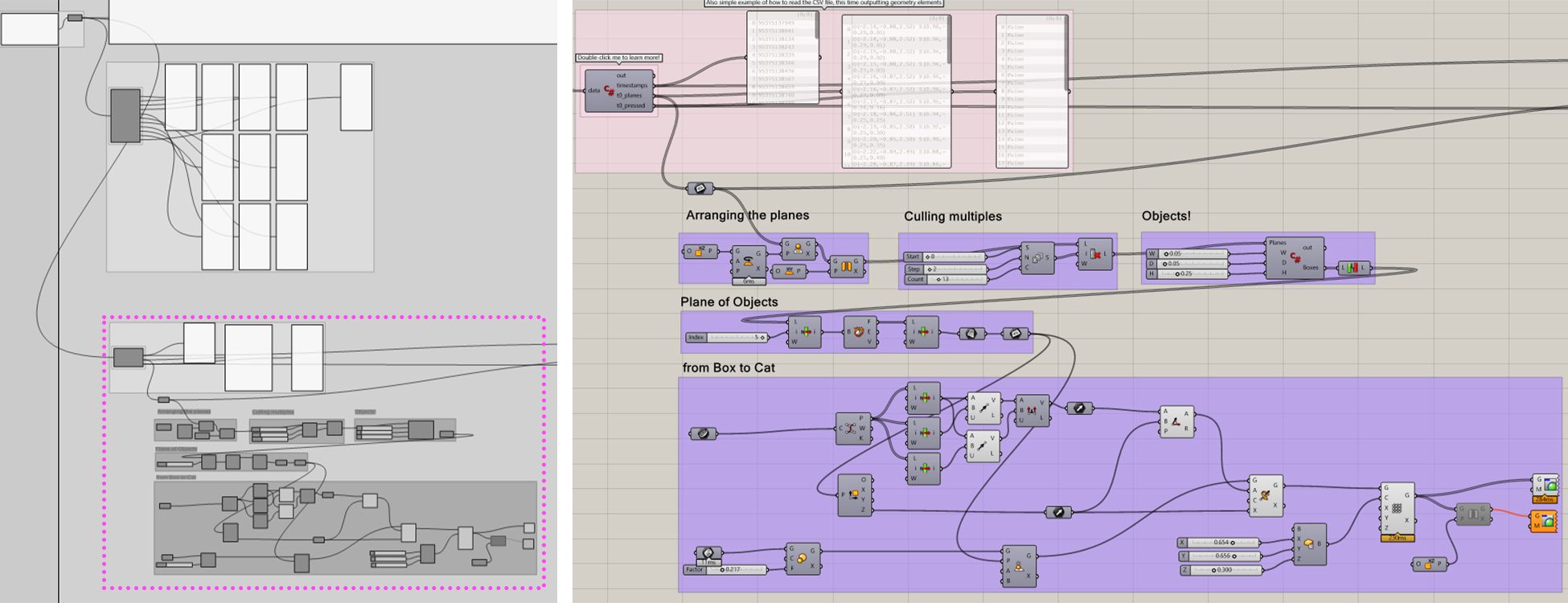Click the Start slider set to 0

point(944,257)
